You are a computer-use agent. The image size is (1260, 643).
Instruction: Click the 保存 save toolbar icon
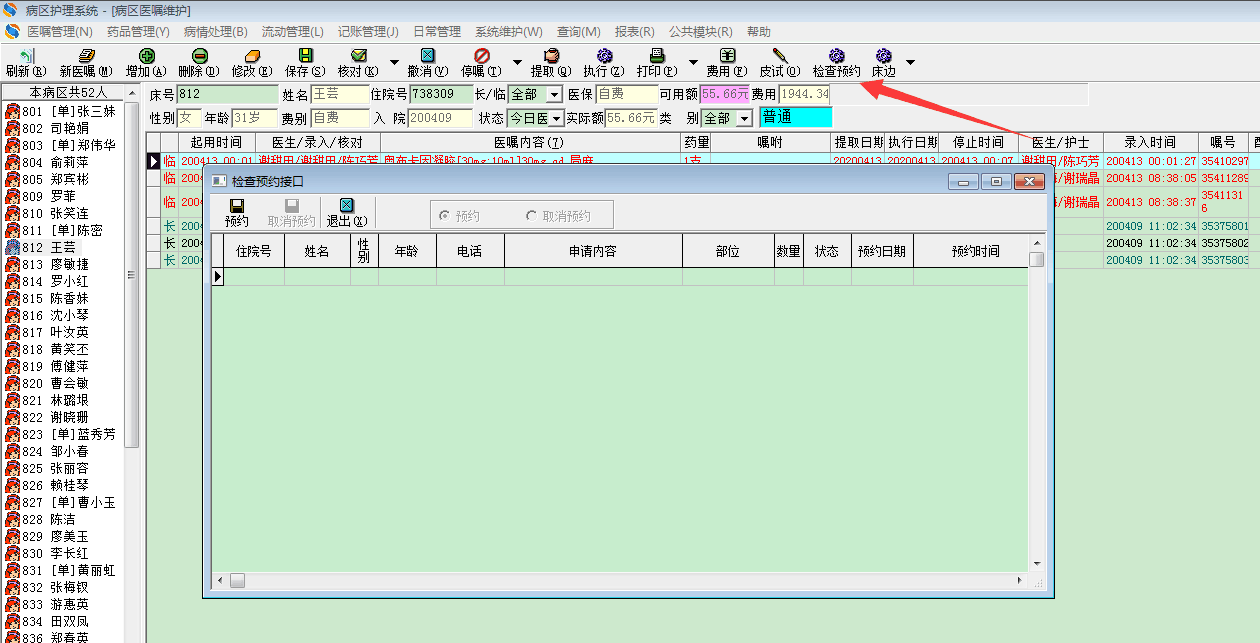pyautogui.click(x=306, y=56)
